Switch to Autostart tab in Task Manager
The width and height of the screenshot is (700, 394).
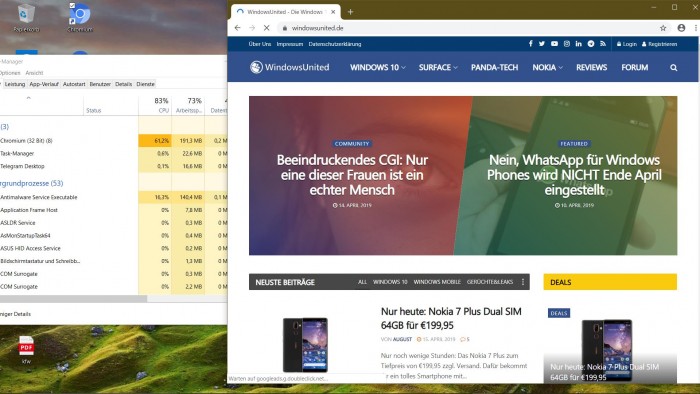pos(74,84)
